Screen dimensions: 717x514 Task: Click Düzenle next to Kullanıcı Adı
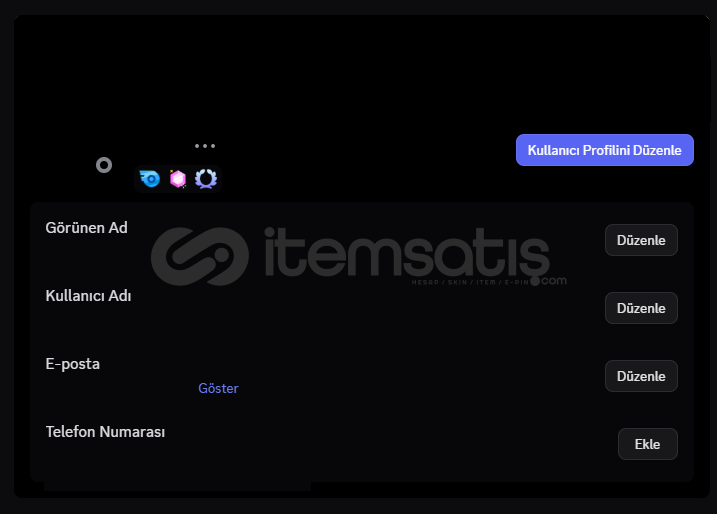point(641,308)
